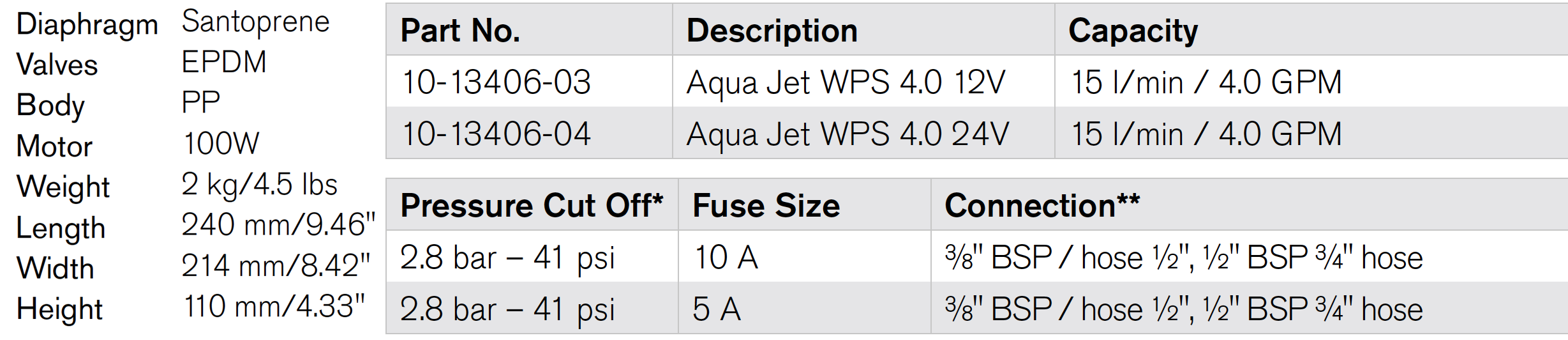Click the Connection column header
Screen dimensions: 1568x340
click(1042, 205)
